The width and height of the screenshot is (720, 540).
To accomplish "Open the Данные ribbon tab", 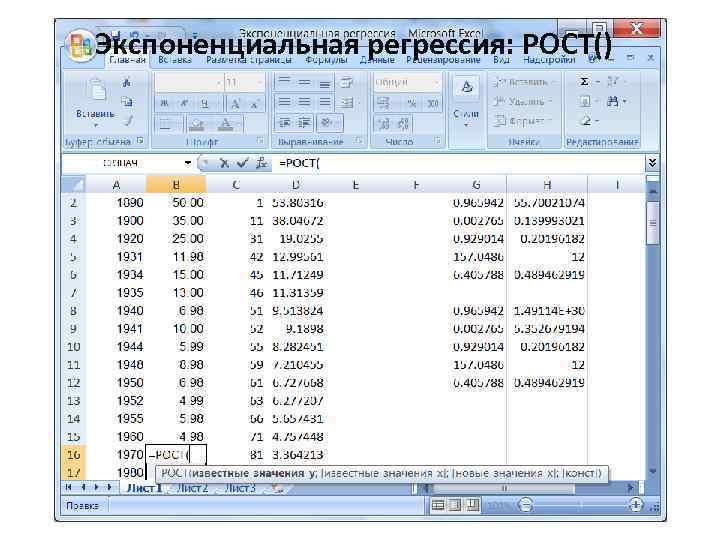I will [377, 60].
